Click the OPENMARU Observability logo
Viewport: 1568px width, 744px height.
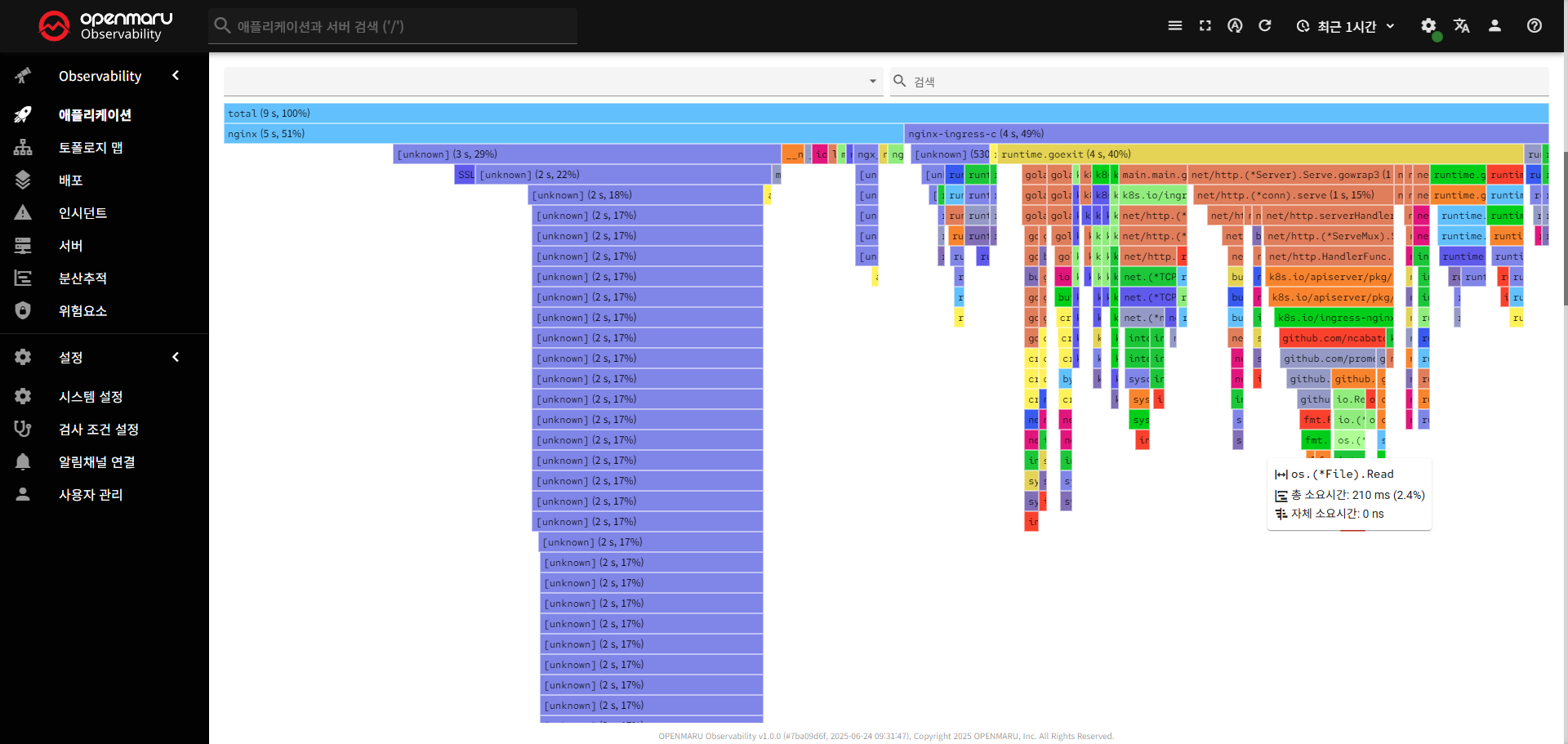tap(106, 26)
